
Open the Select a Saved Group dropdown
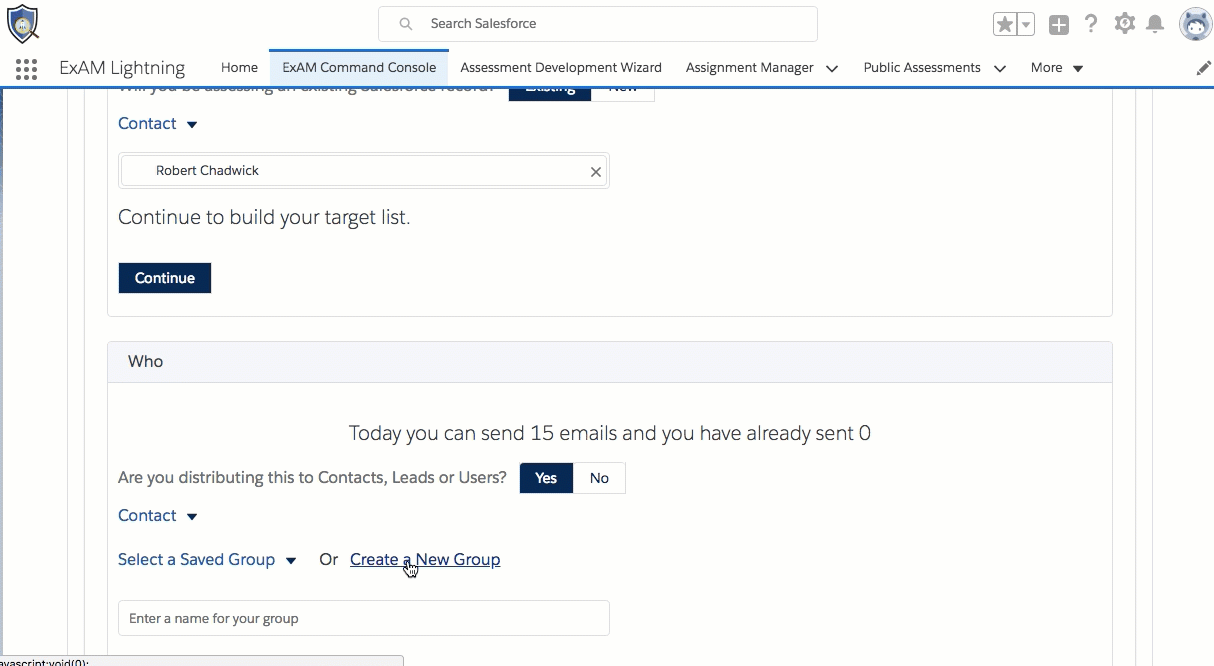tap(207, 560)
